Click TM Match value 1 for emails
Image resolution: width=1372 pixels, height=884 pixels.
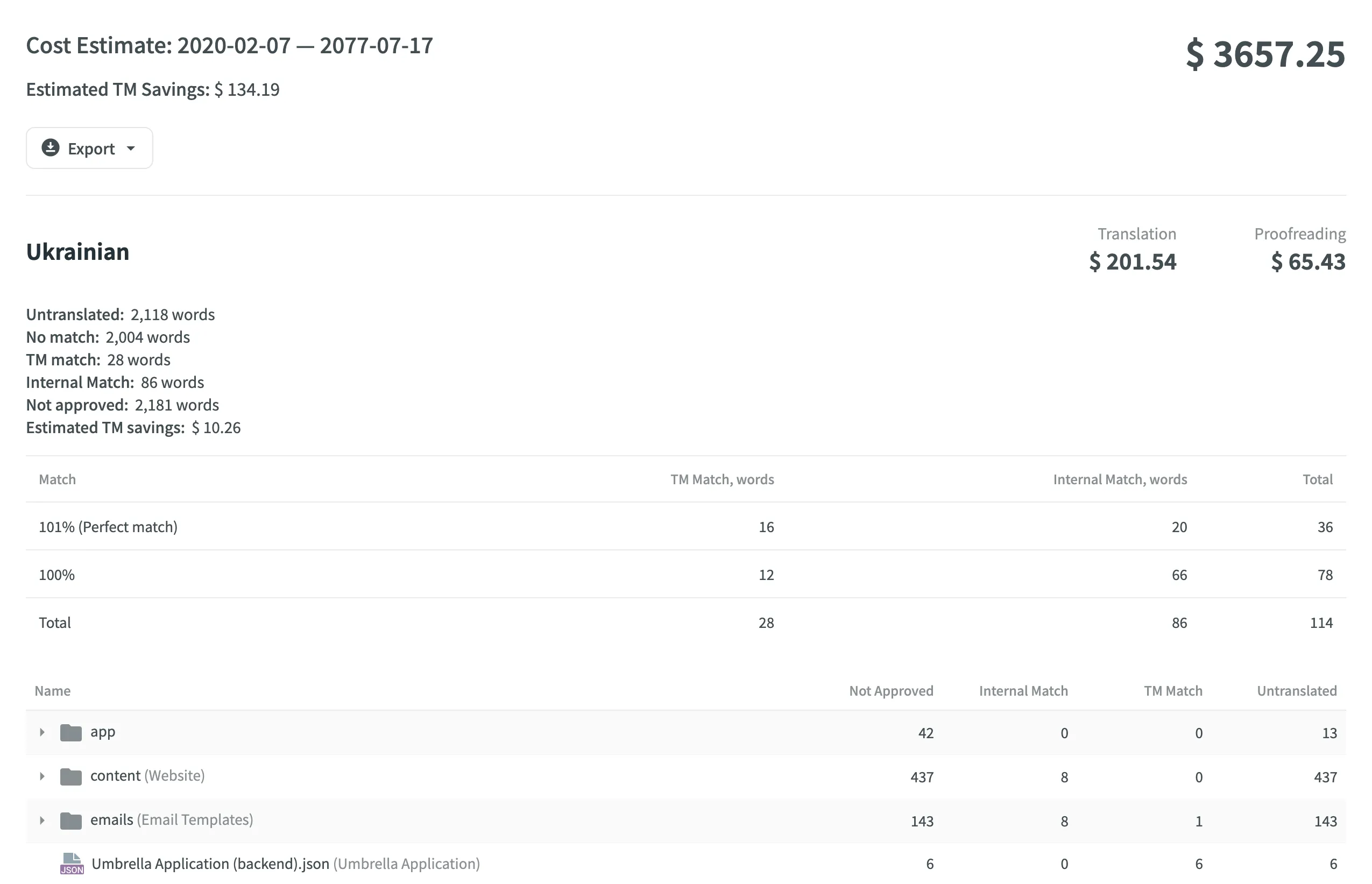coord(1199,822)
